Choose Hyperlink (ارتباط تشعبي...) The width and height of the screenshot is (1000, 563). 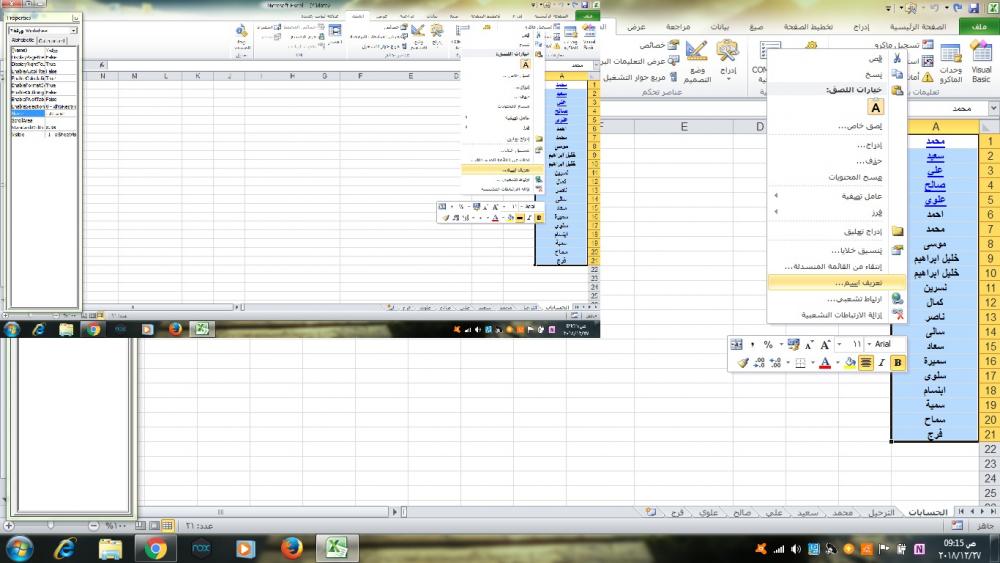tap(836, 298)
